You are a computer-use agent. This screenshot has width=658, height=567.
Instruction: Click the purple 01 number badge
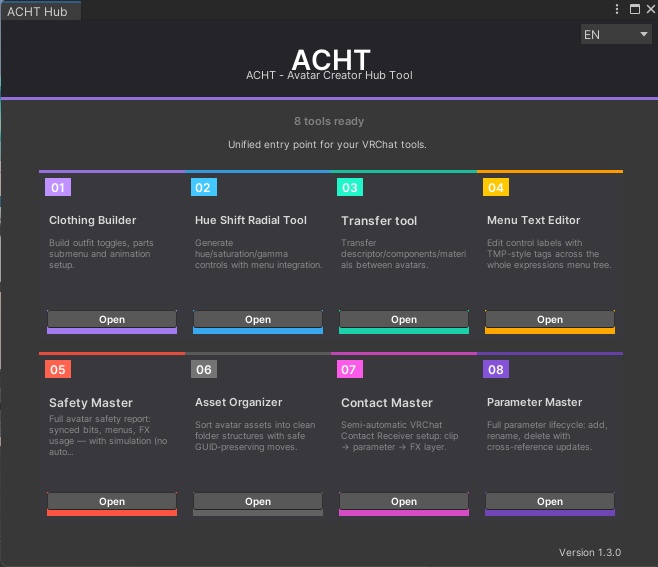(58, 187)
